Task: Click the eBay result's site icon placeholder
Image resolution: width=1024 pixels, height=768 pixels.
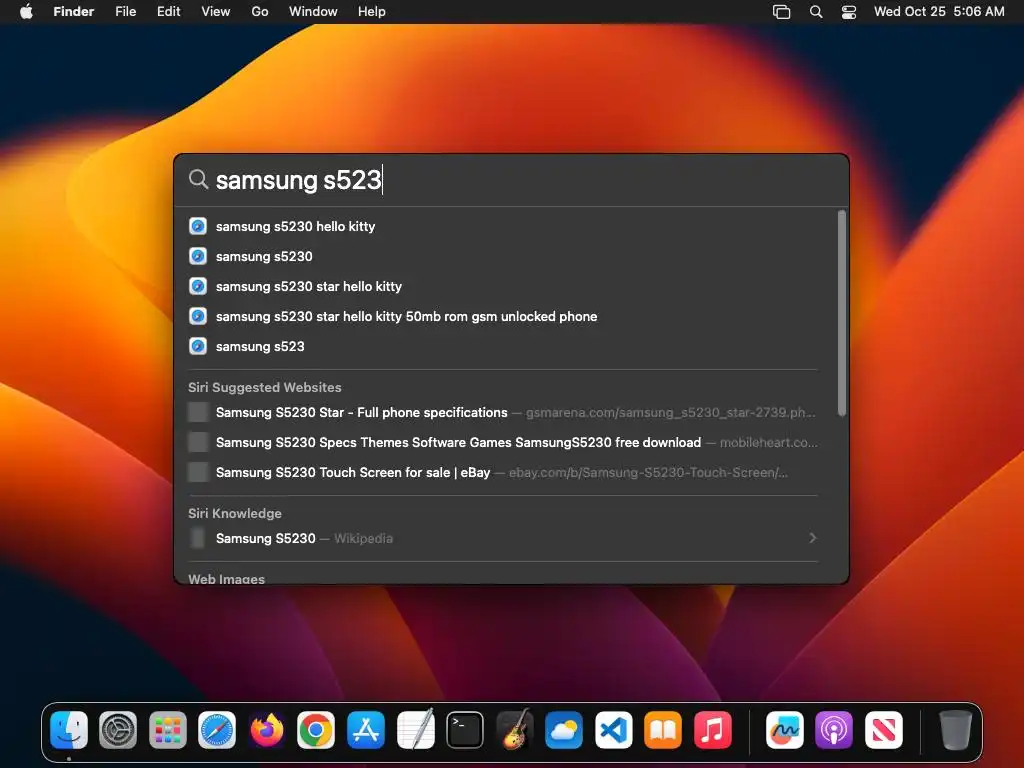Action: [198, 472]
